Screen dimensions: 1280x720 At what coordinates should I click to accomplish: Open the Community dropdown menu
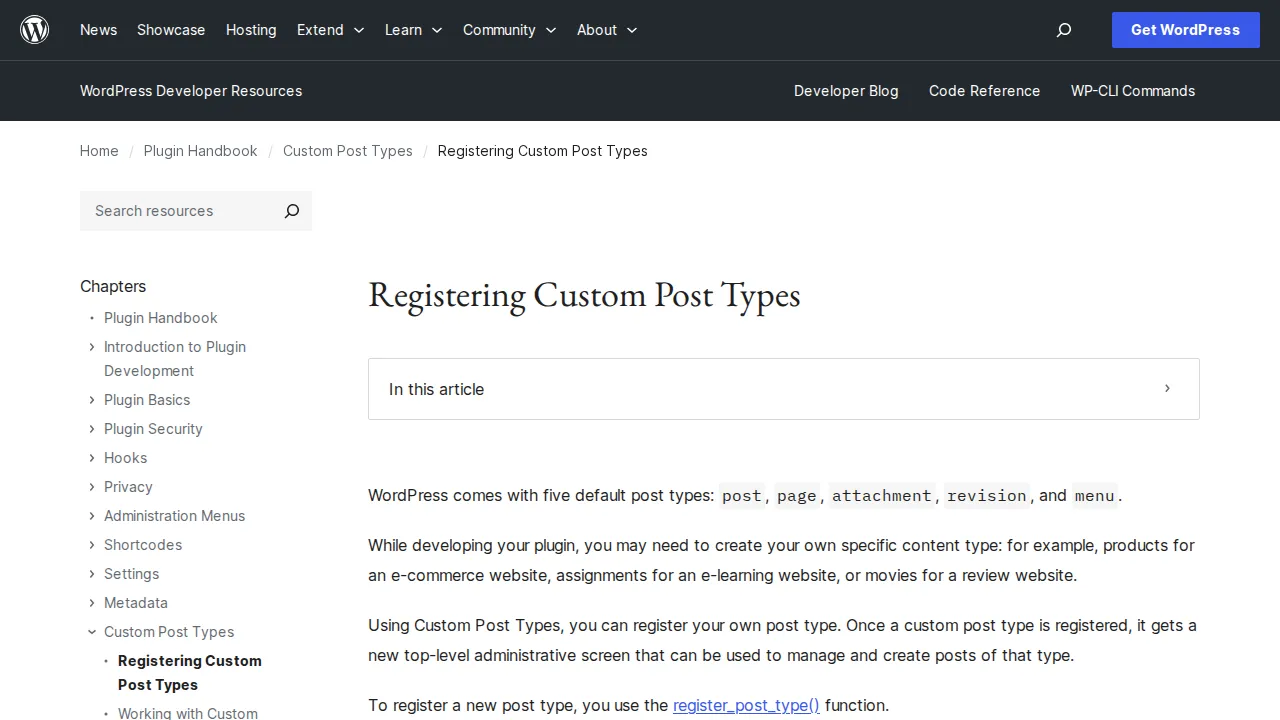tap(509, 30)
